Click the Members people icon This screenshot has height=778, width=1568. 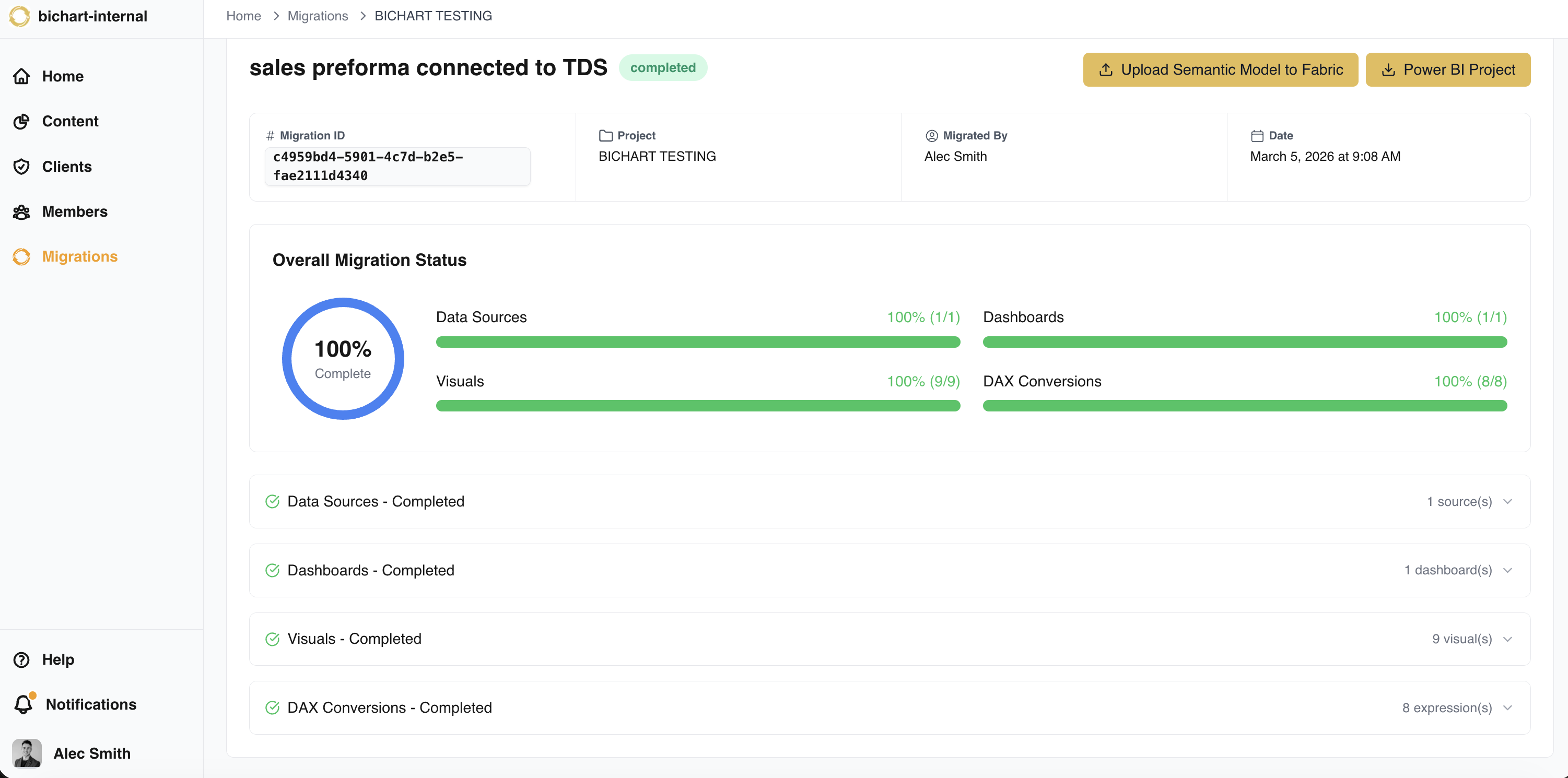point(21,211)
